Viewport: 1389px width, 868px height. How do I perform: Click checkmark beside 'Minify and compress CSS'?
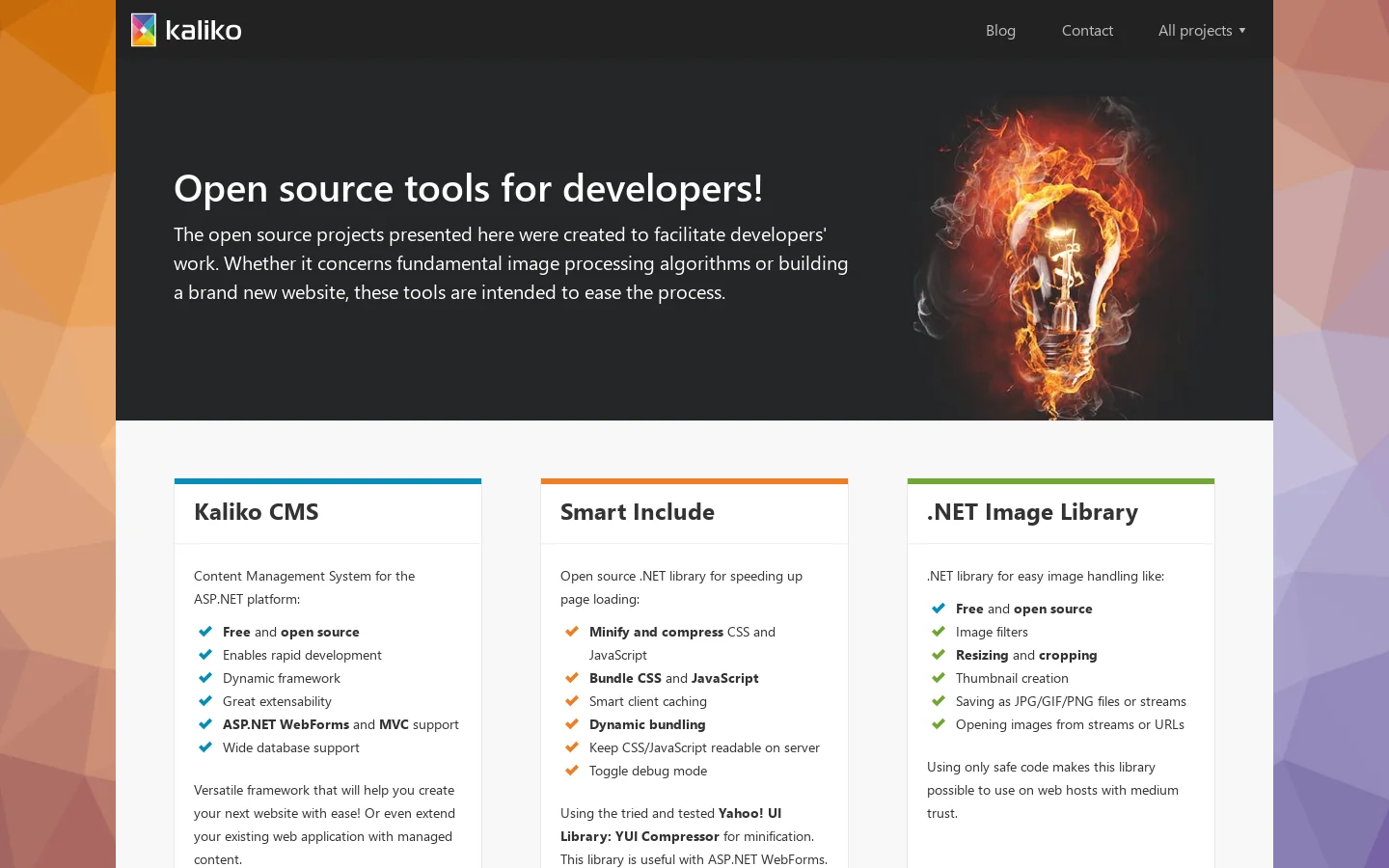click(571, 632)
